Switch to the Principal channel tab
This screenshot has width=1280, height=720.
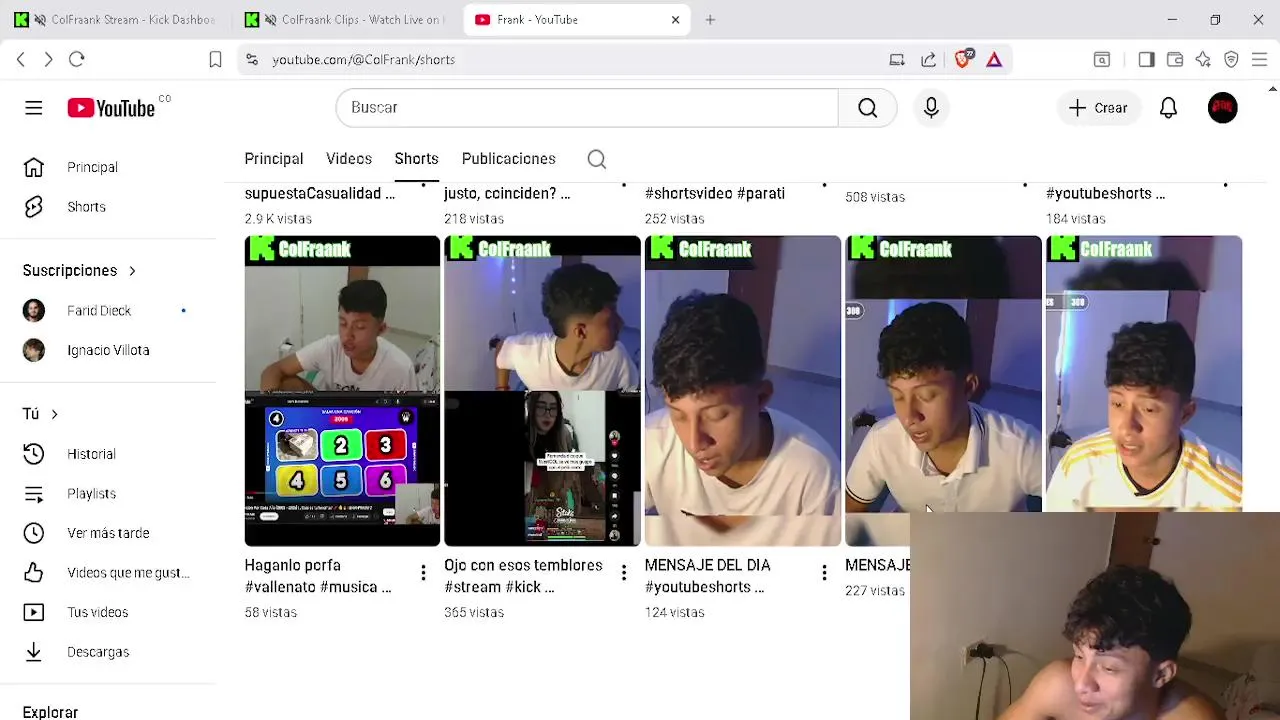click(273, 159)
